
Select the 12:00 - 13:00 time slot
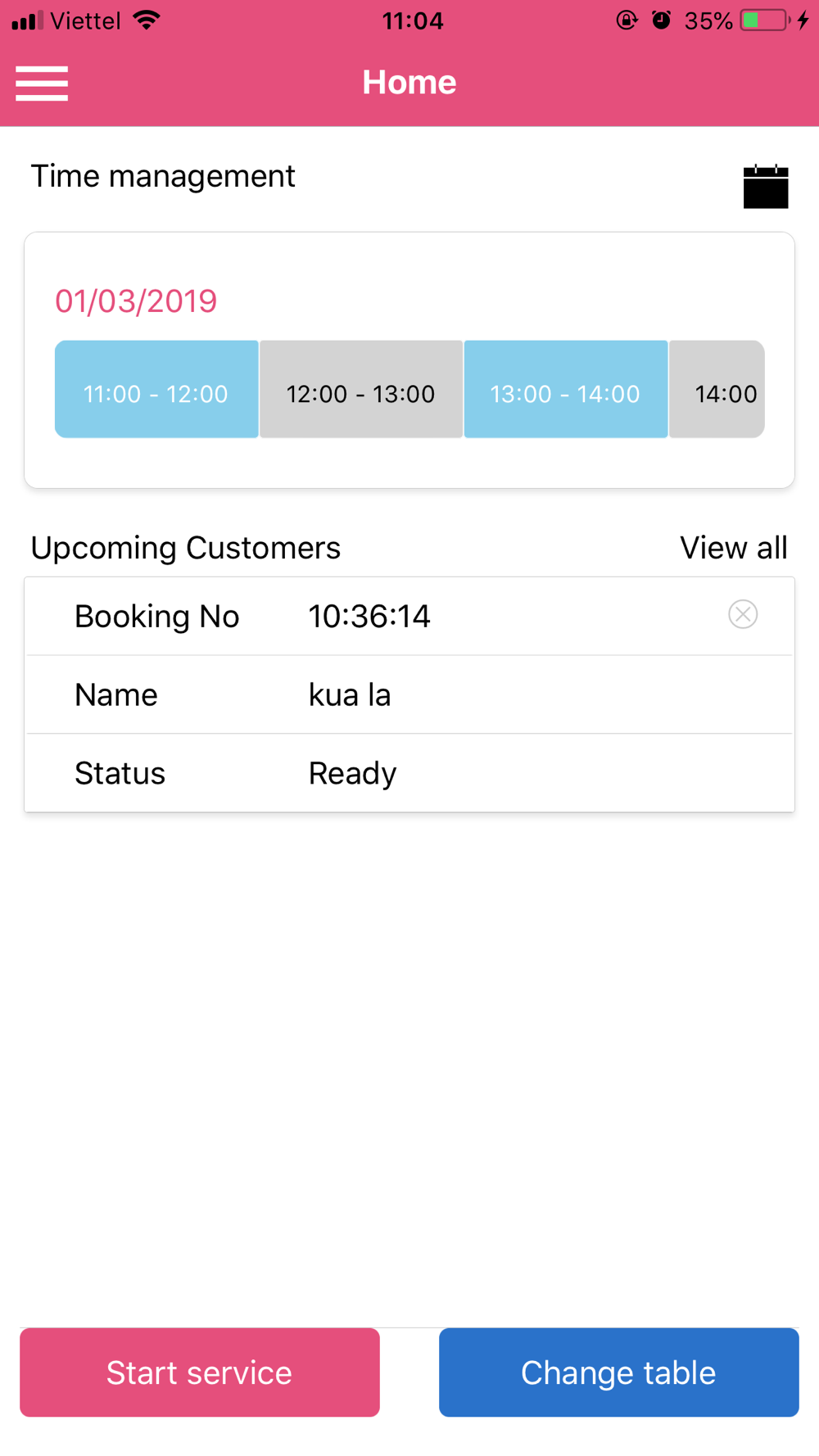click(361, 389)
